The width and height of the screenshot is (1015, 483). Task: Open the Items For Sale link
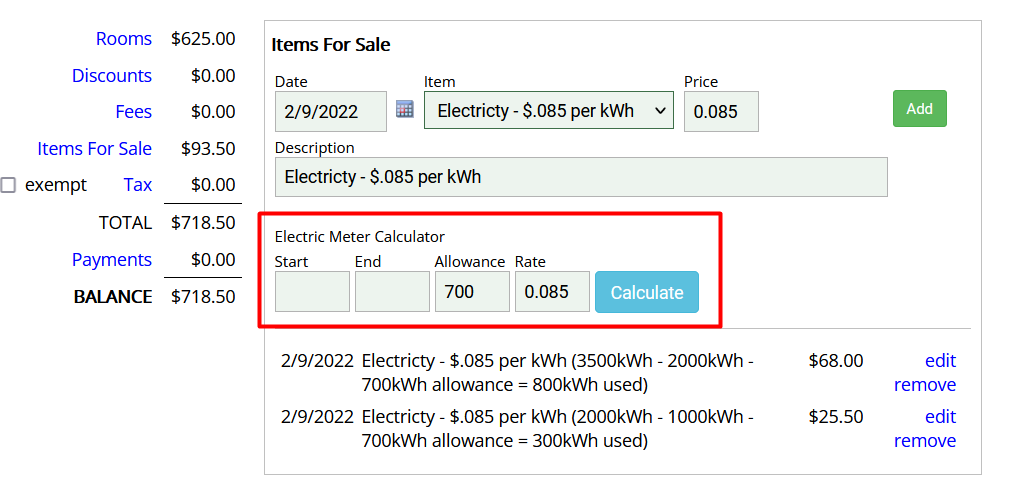(94, 149)
